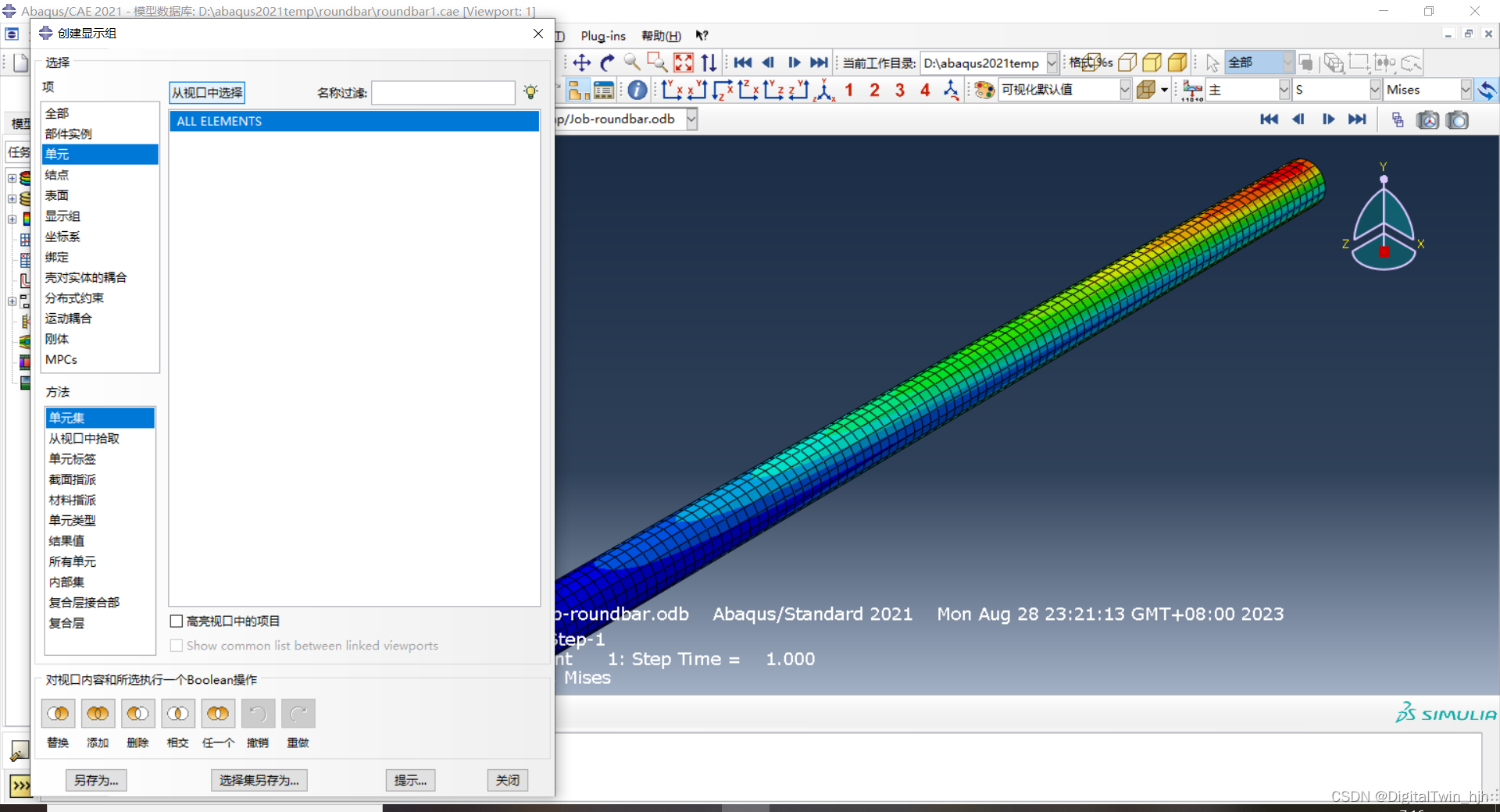Select the Magnify View tool
The height and width of the screenshot is (812, 1500).
(x=632, y=63)
